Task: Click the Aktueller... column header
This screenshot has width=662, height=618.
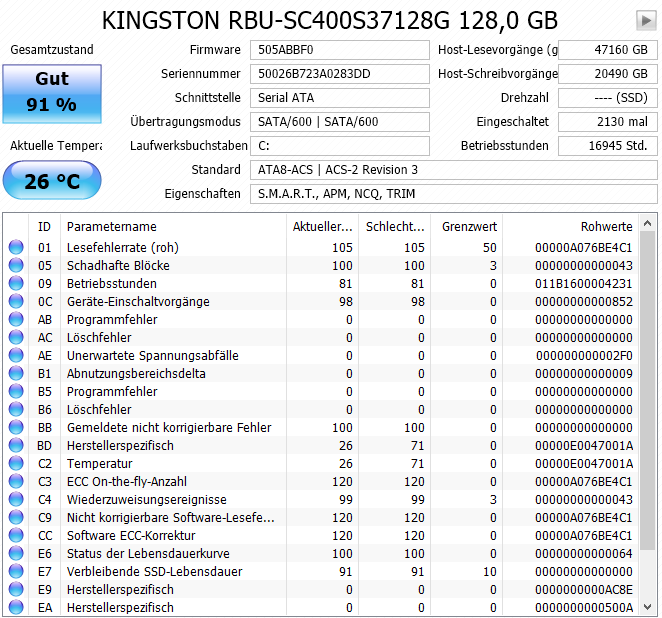Action: click(323, 227)
